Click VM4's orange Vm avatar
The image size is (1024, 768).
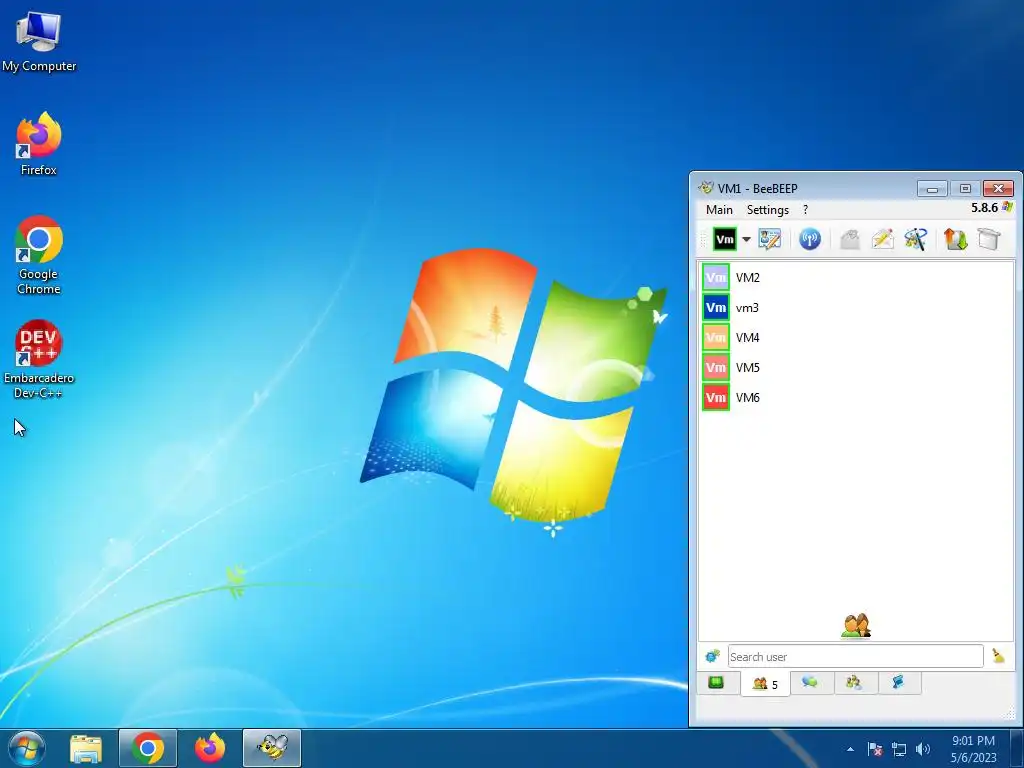coord(716,338)
